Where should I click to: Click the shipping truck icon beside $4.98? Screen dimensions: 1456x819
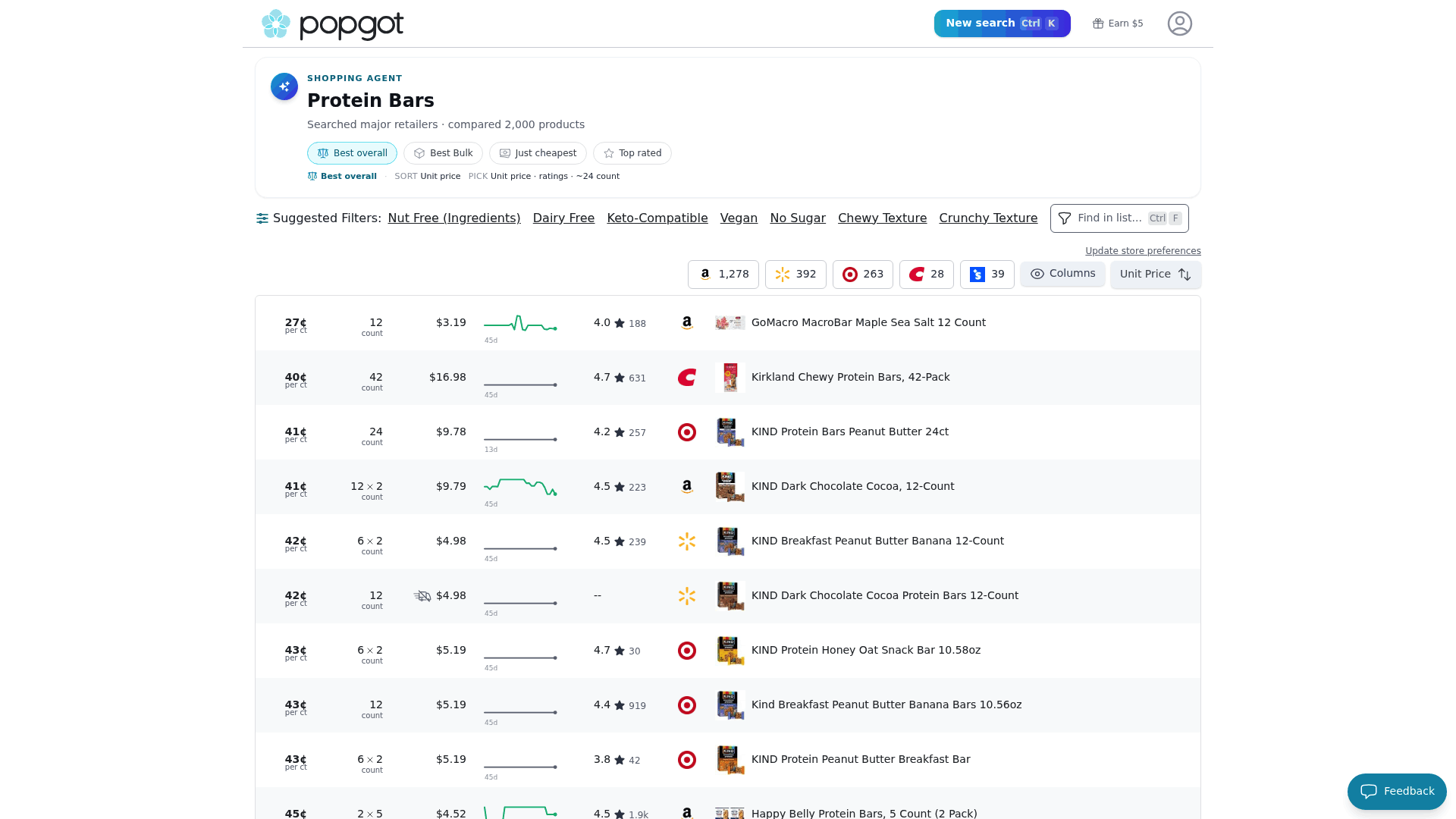(x=422, y=596)
